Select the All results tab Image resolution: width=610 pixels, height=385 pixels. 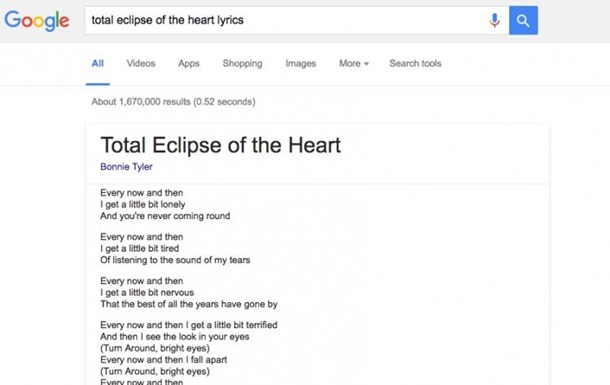pyautogui.click(x=98, y=63)
